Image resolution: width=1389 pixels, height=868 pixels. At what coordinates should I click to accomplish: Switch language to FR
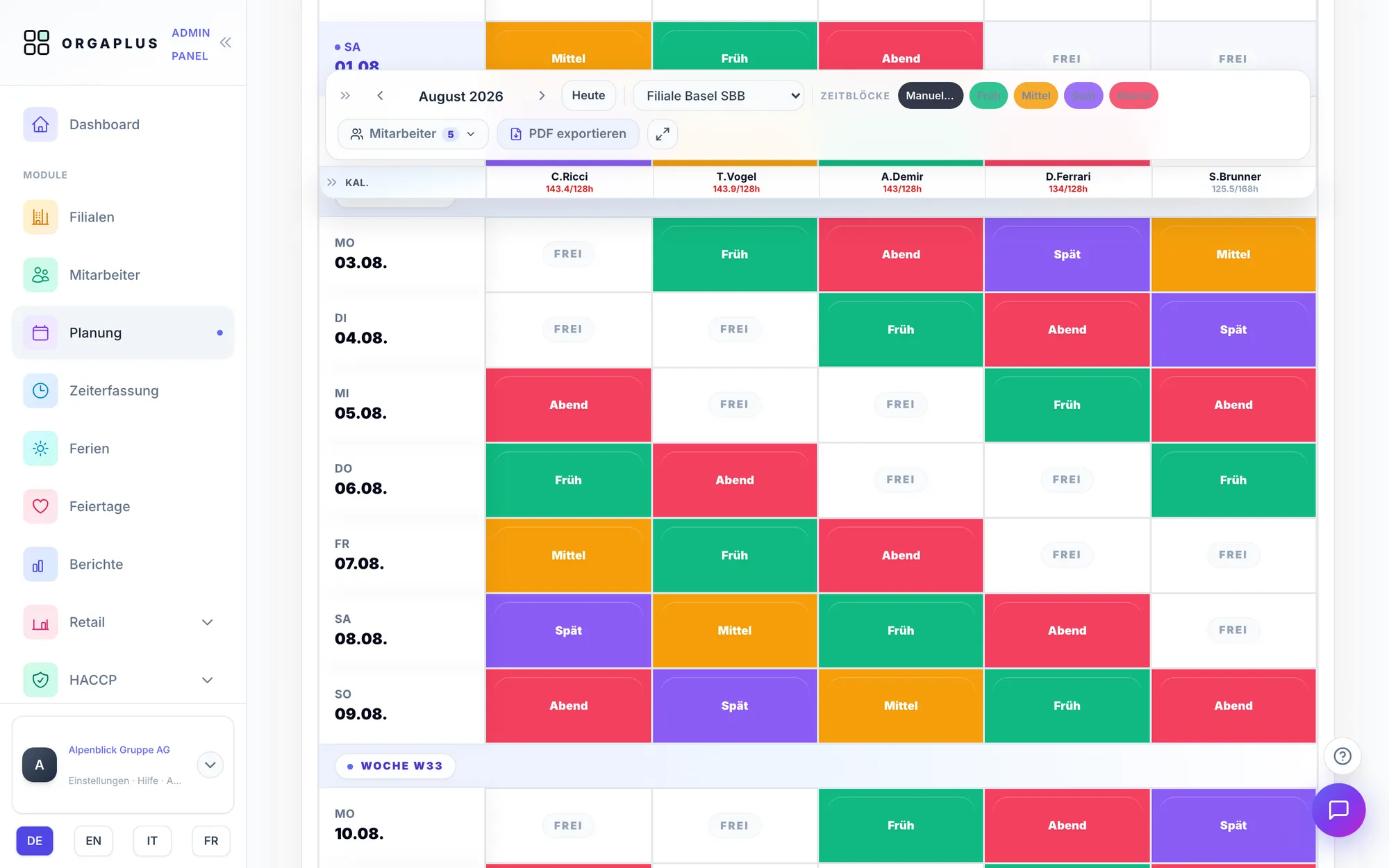point(211,841)
